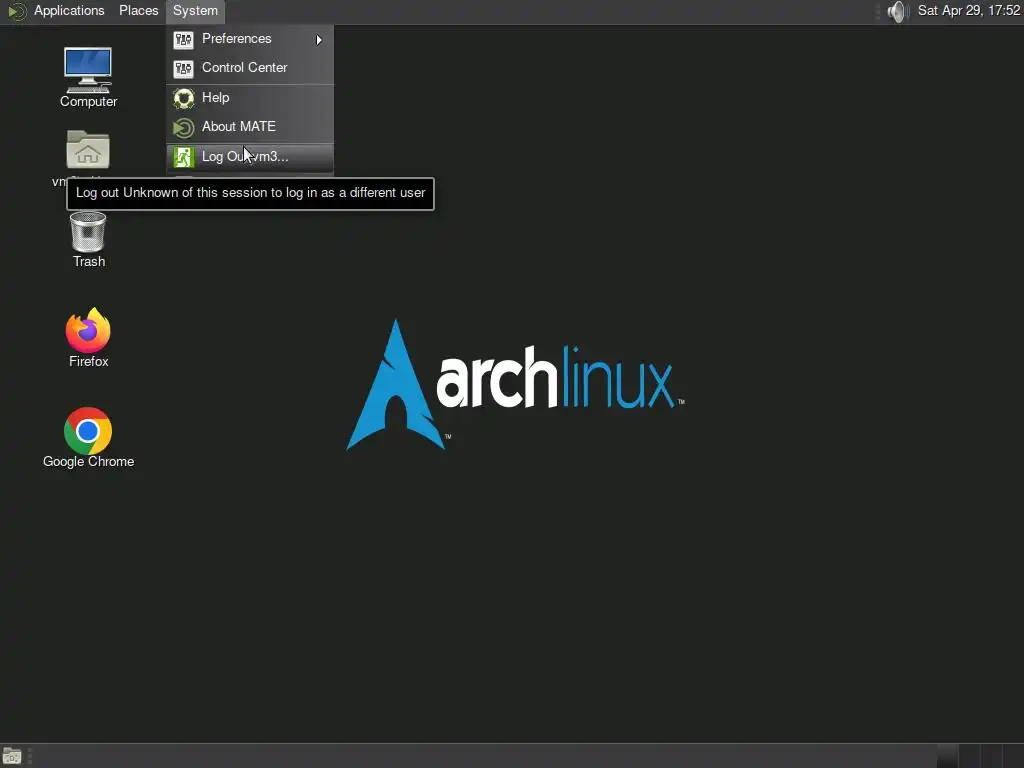Switch to the fourth workspace in switcher
Image resolution: width=1024 pixels, height=768 pixels.
point(1014,756)
